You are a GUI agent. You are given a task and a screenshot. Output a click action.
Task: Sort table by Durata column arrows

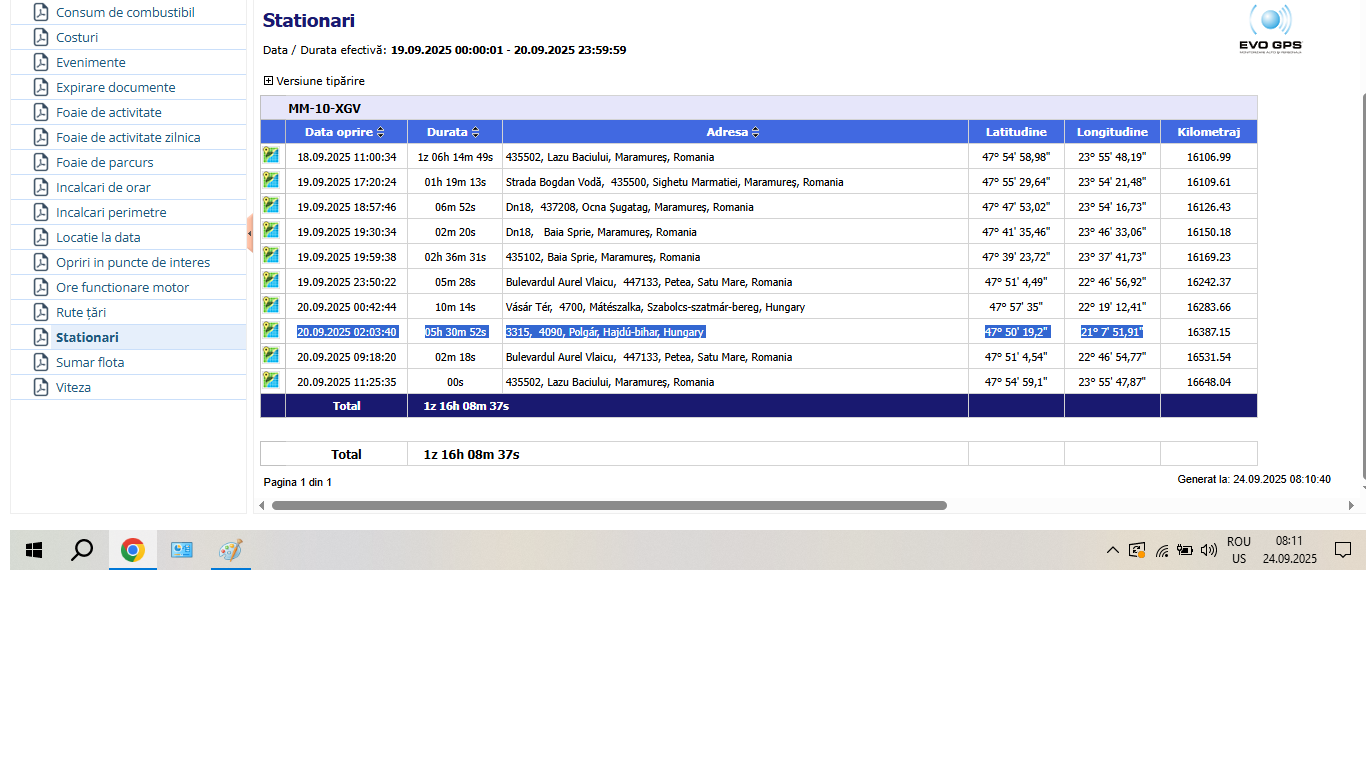(475, 132)
